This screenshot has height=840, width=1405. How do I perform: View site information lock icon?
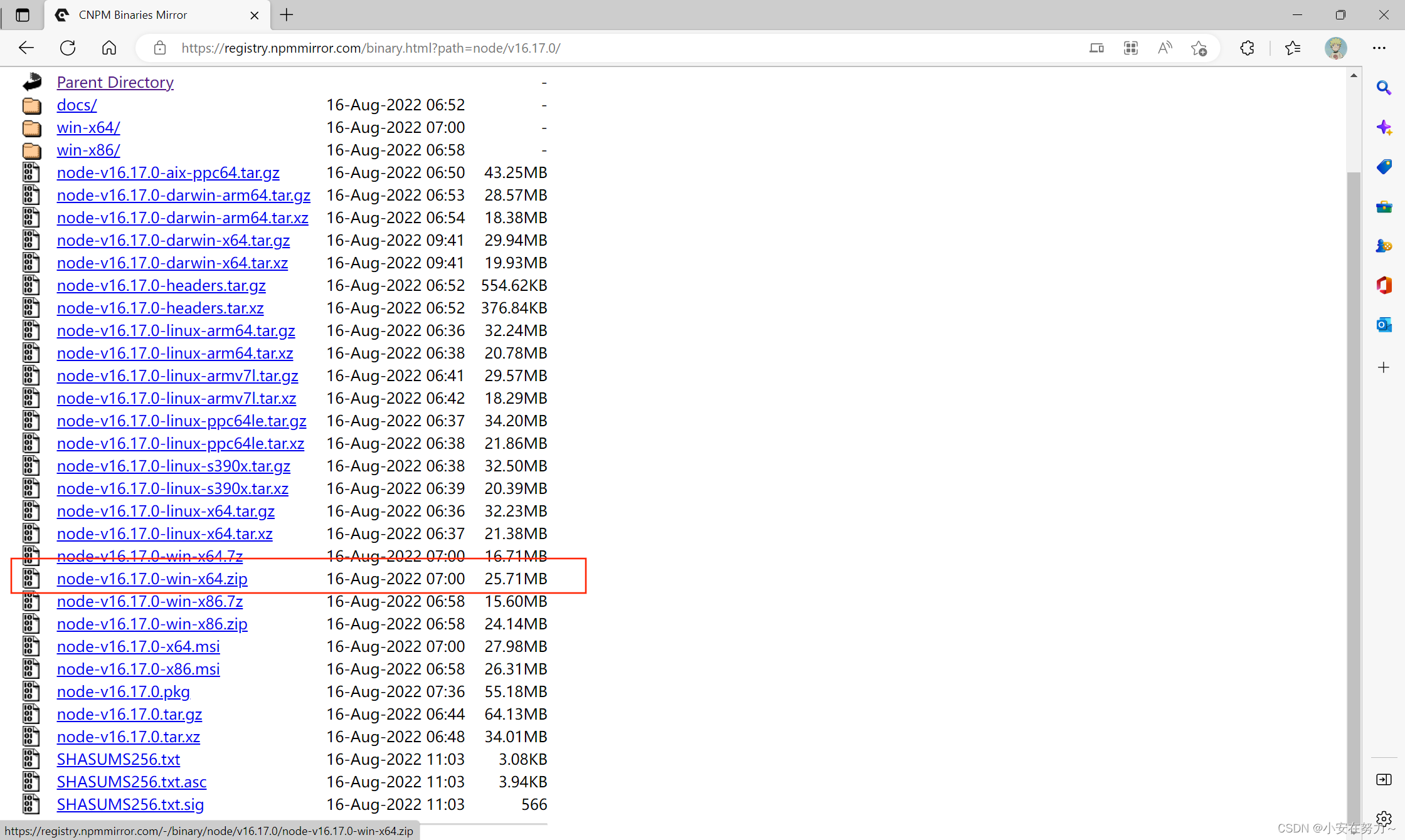160,48
